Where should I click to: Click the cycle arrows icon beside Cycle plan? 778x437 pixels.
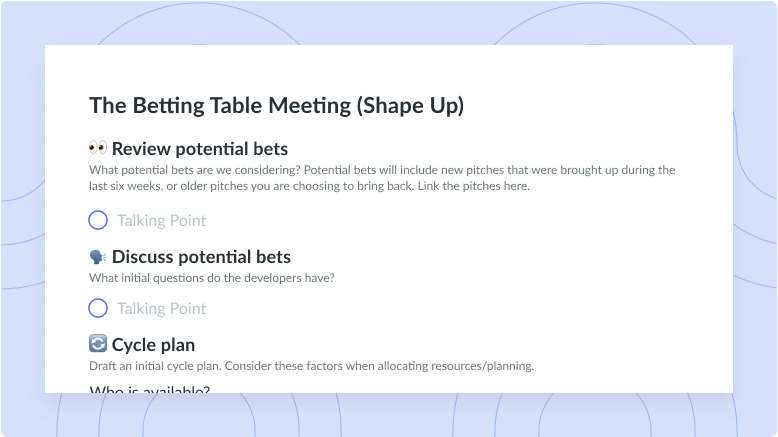[x=98, y=343]
